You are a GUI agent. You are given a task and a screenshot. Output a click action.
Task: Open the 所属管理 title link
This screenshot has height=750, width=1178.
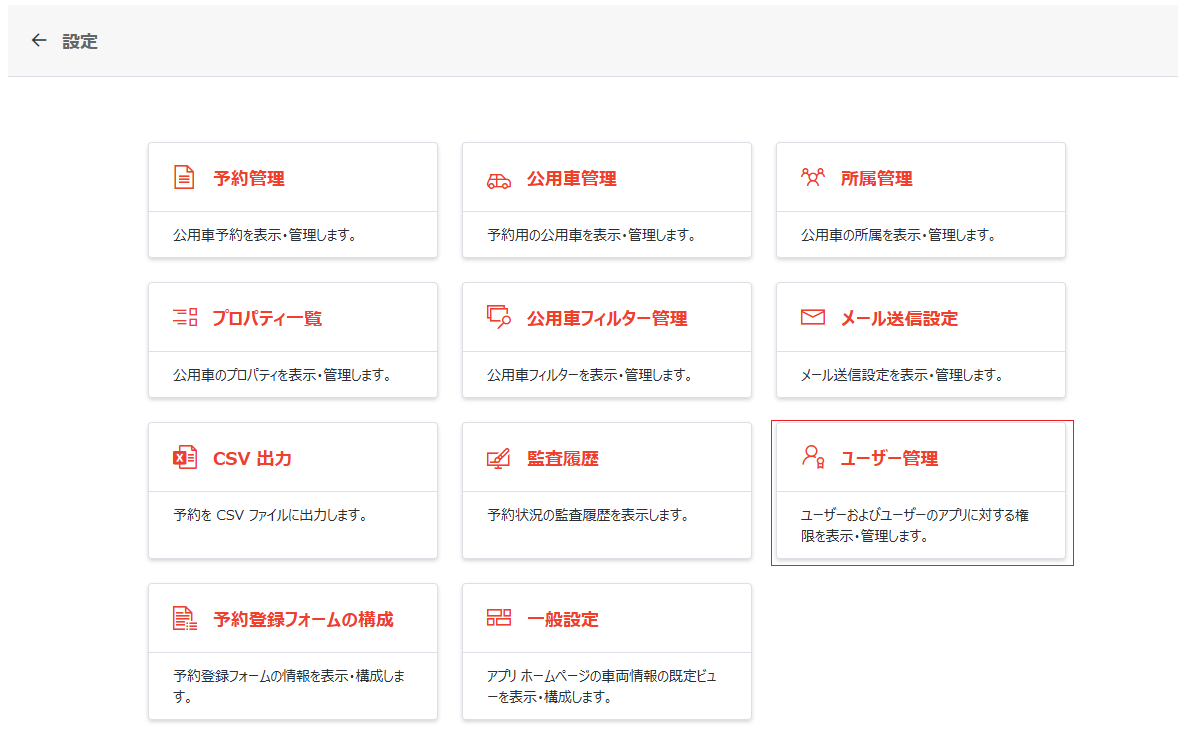[877, 178]
